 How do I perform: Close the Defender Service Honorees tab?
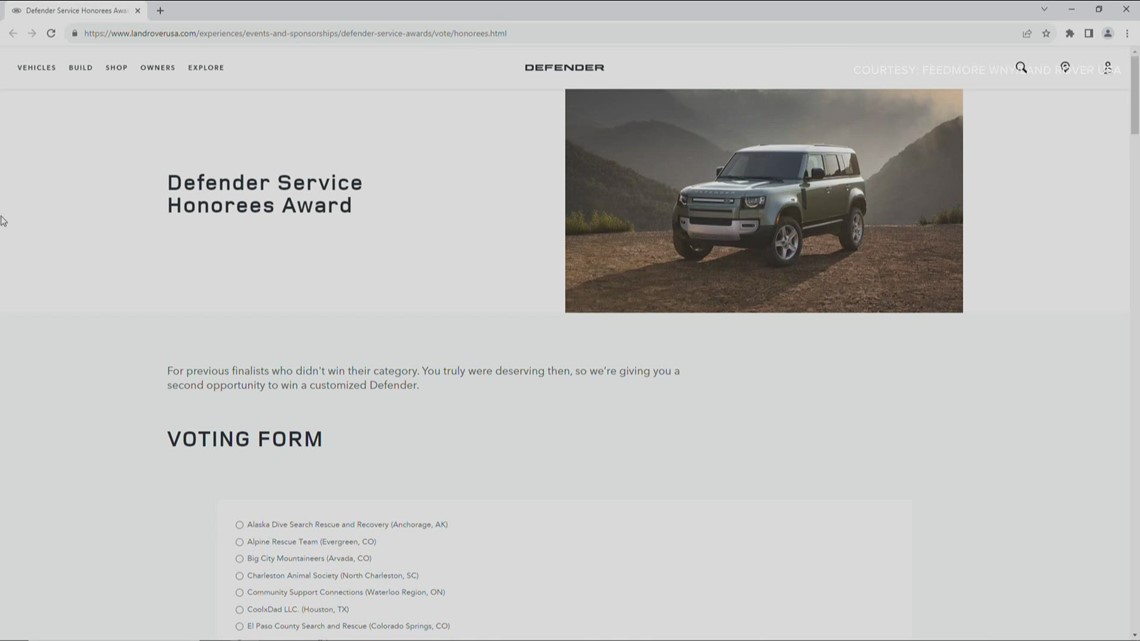tap(137, 11)
